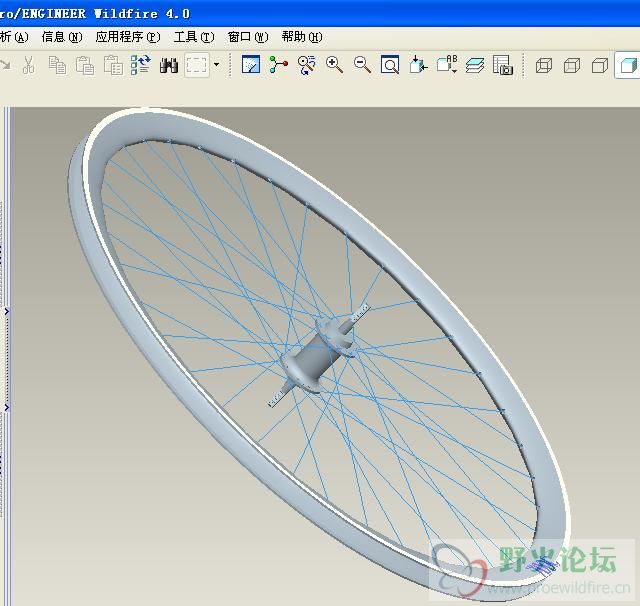Image resolution: width=640 pixels, height=606 pixels.
Task: Click the Copy icon in toolbar
Action: [x=57, y=65]
